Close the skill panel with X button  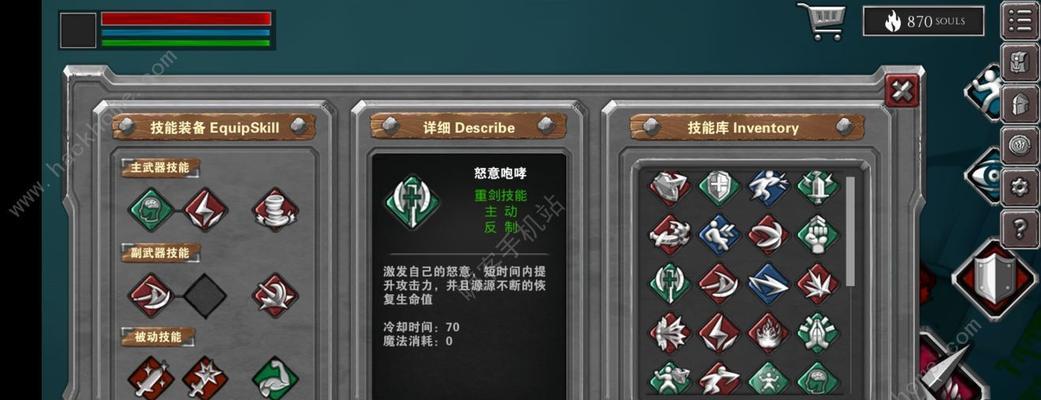pos(902,91)
